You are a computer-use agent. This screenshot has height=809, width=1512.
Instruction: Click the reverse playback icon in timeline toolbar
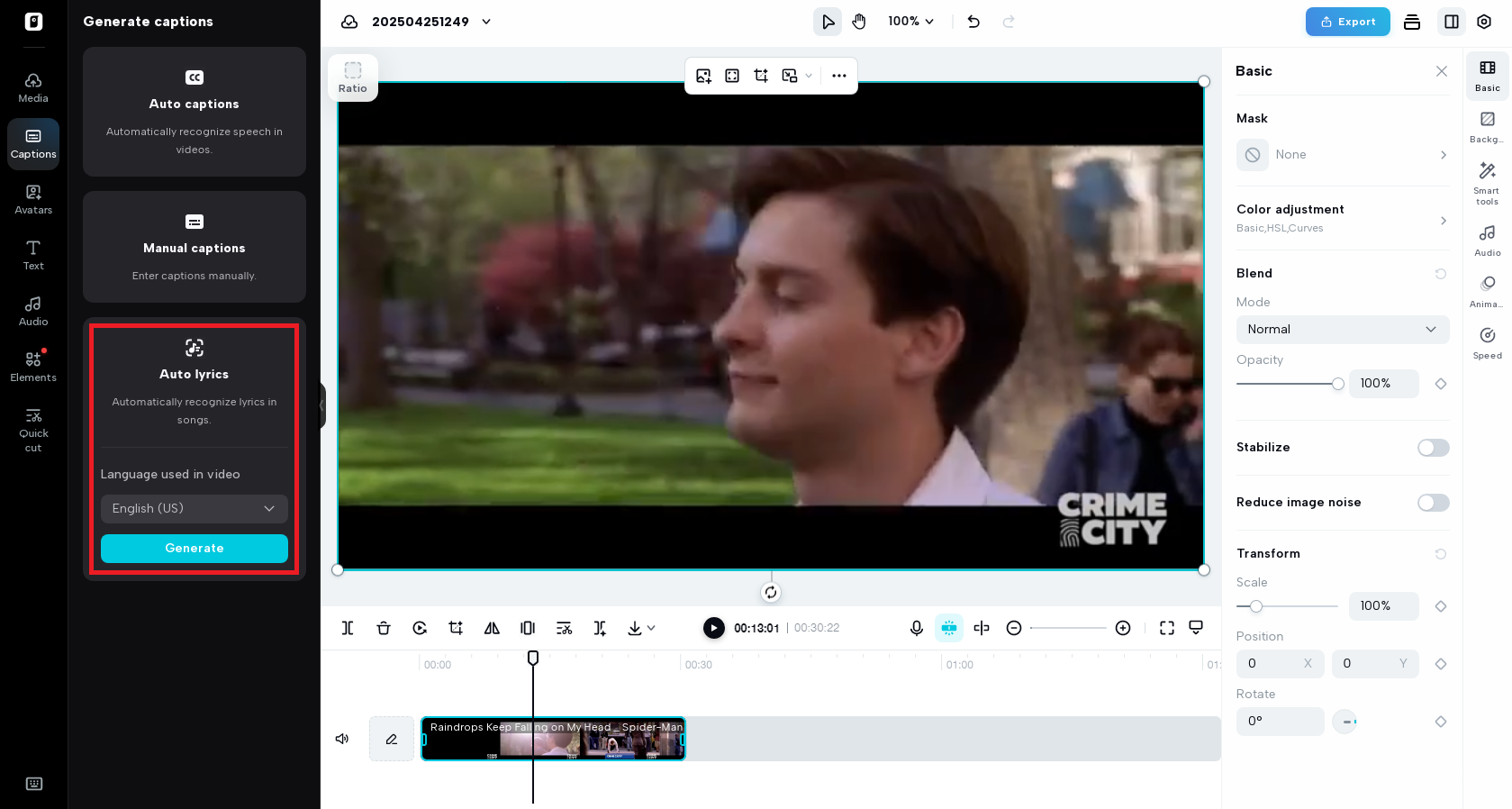click(x=420, y=628)
